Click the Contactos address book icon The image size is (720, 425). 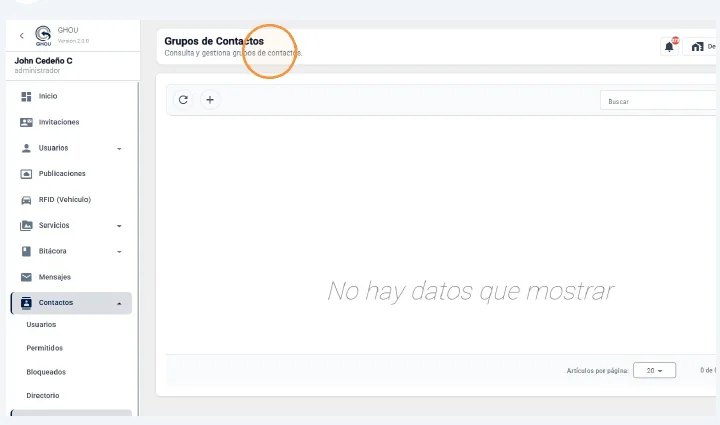[x=26, y=303]
